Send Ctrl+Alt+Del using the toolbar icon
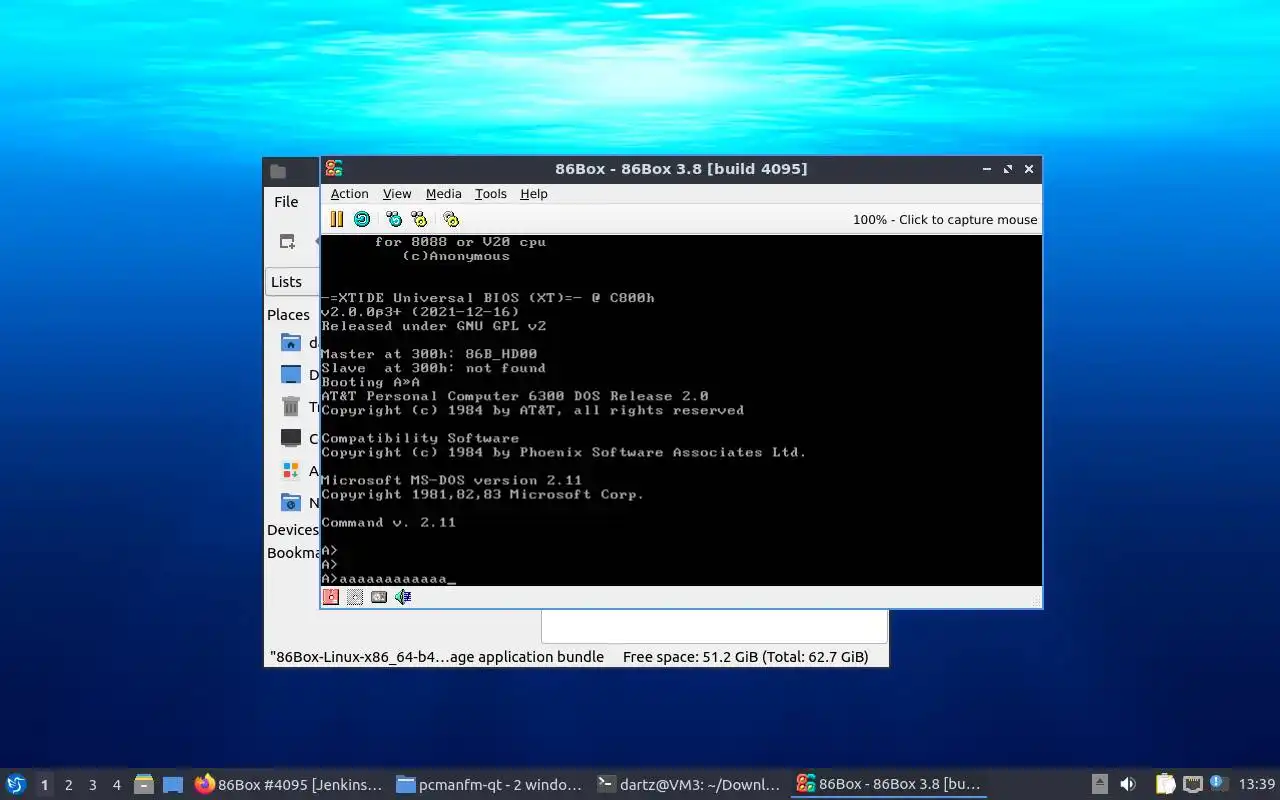Viewport: 1280px width, 800px height. [x=394, y=219]
